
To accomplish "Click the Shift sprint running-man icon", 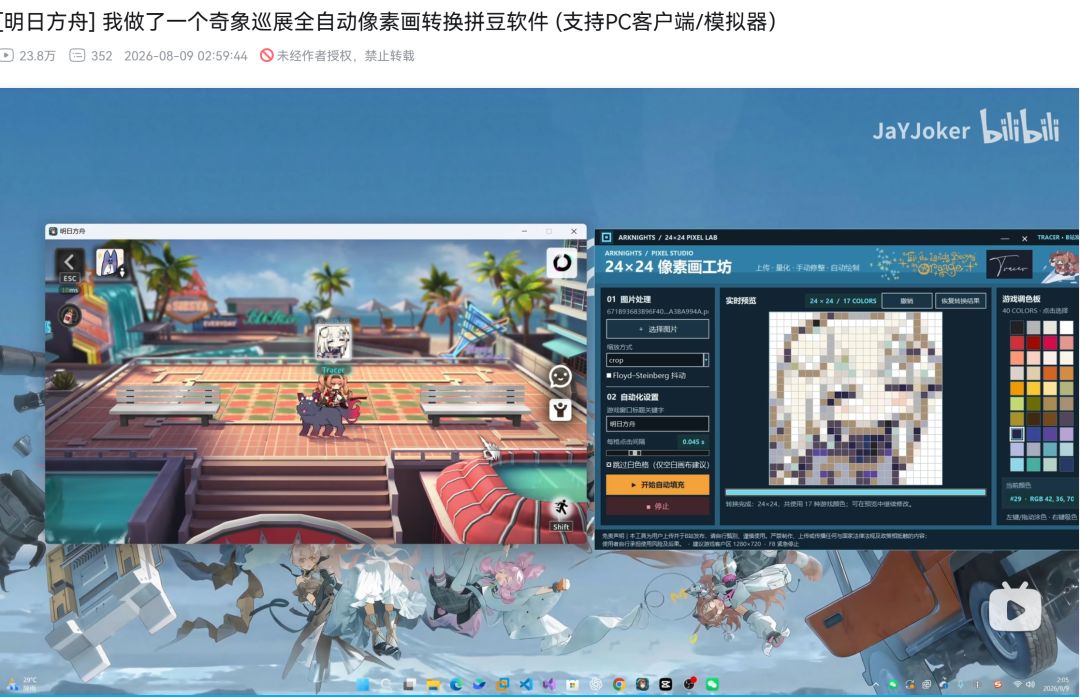I will pyautogui.click(x=561, y=508).
